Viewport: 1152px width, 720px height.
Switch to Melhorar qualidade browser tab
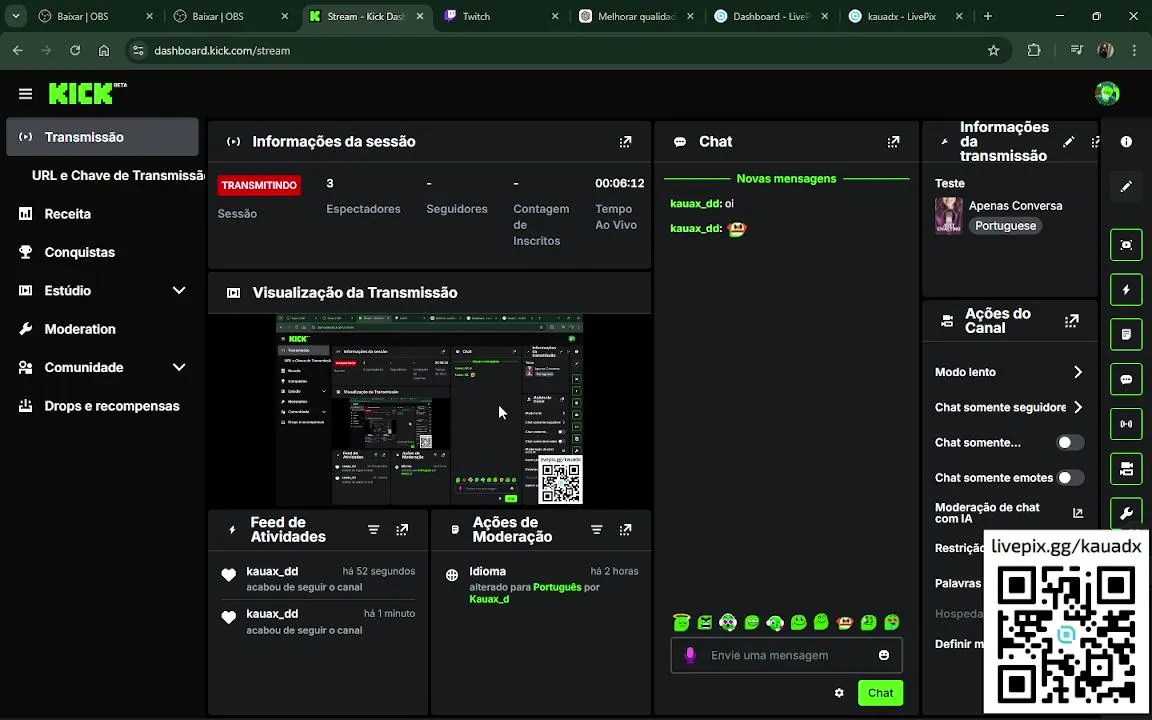pos(636,16)
